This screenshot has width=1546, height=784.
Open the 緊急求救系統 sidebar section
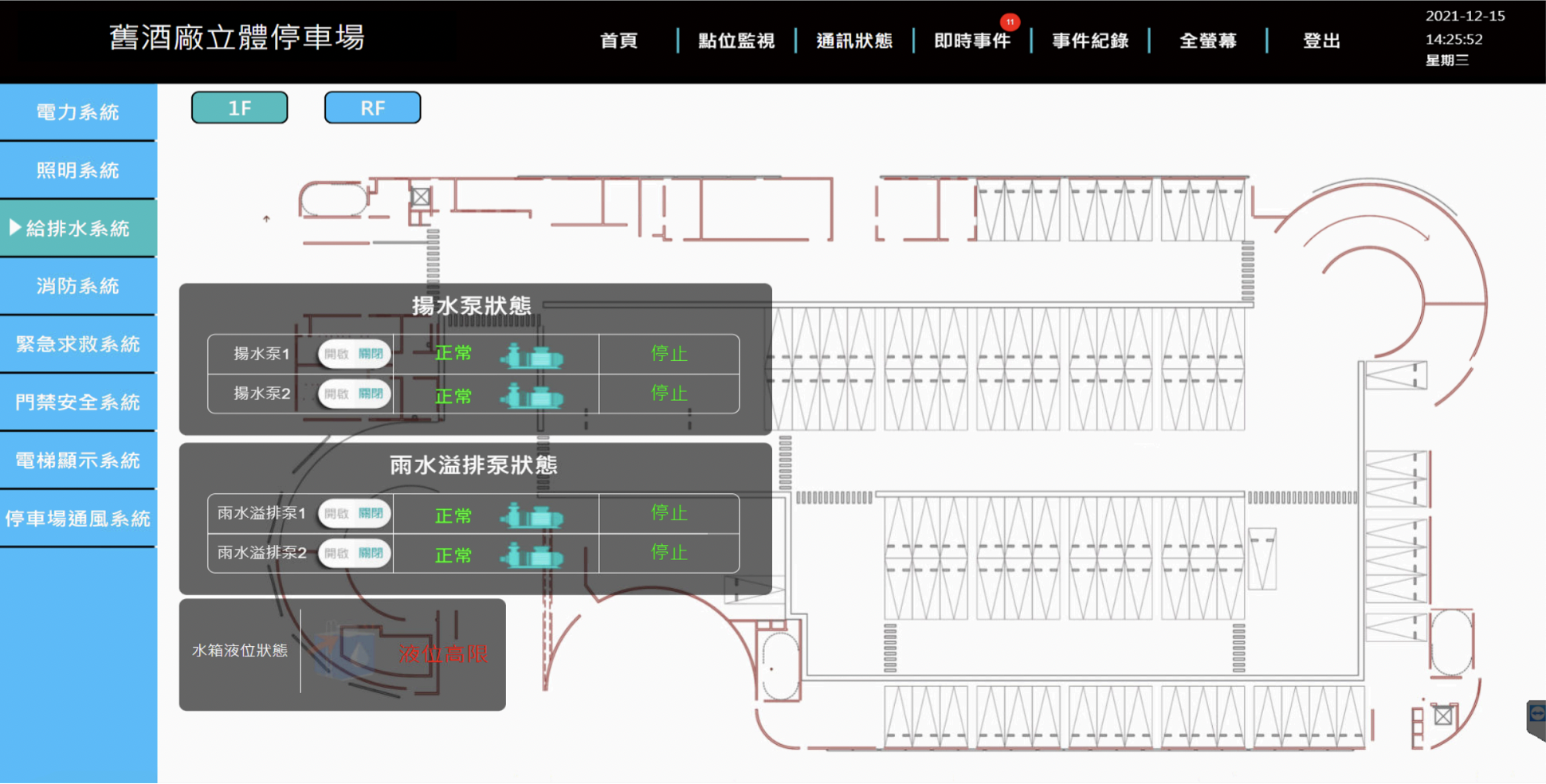point(78,344)
